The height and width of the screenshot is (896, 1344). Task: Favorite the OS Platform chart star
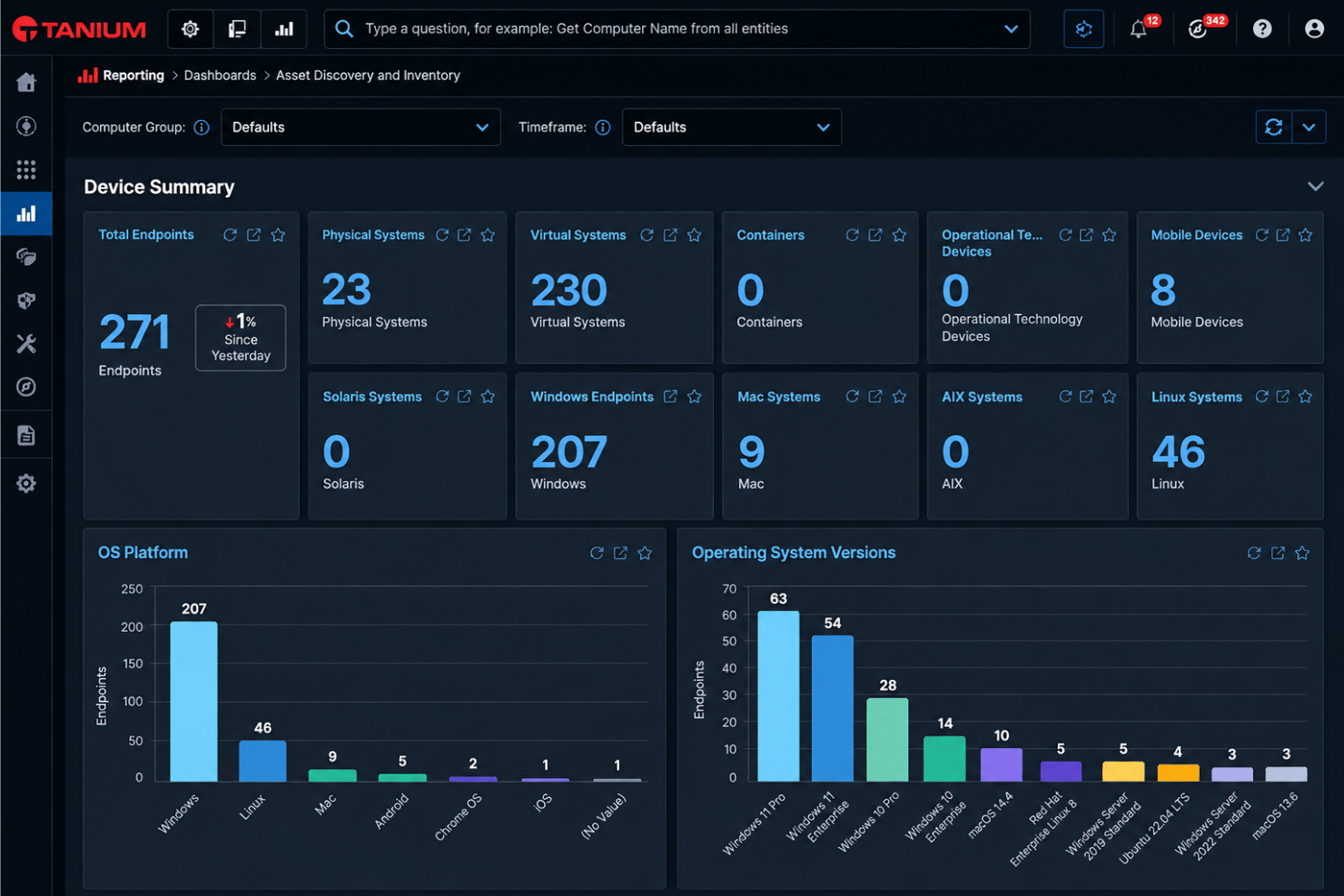tap(645, 553)
